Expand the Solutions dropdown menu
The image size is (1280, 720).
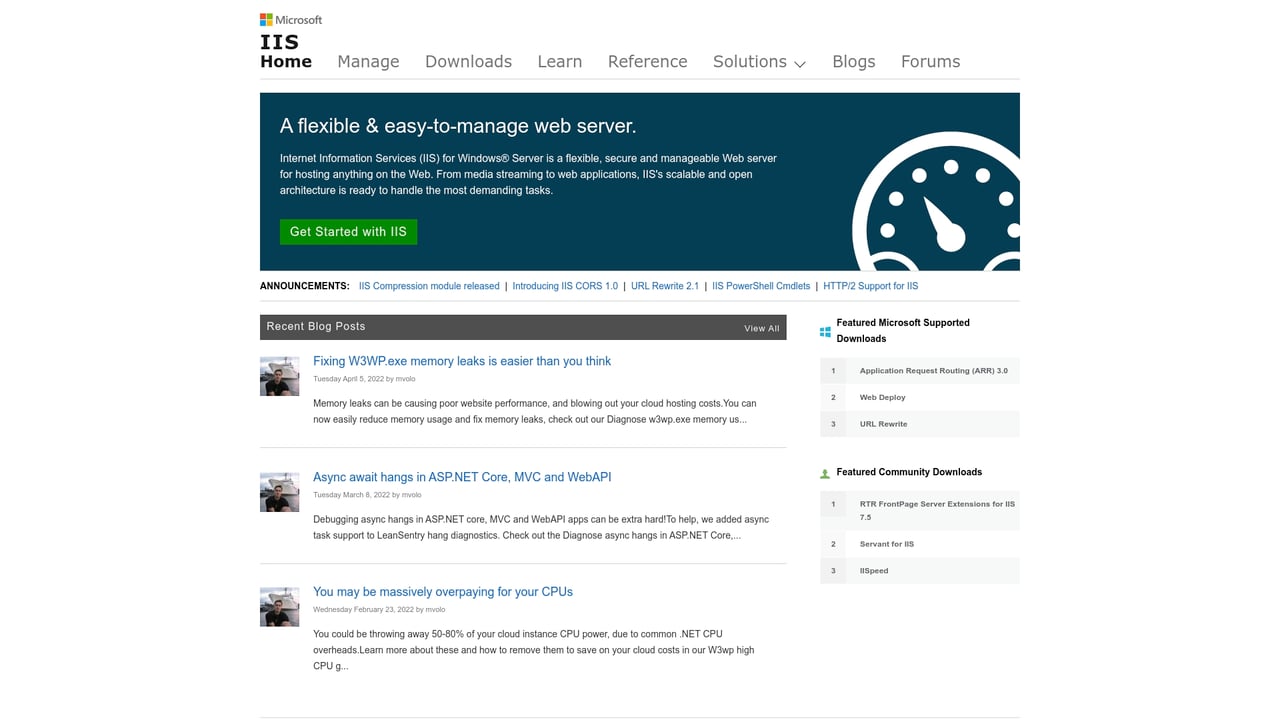(759, 61)
